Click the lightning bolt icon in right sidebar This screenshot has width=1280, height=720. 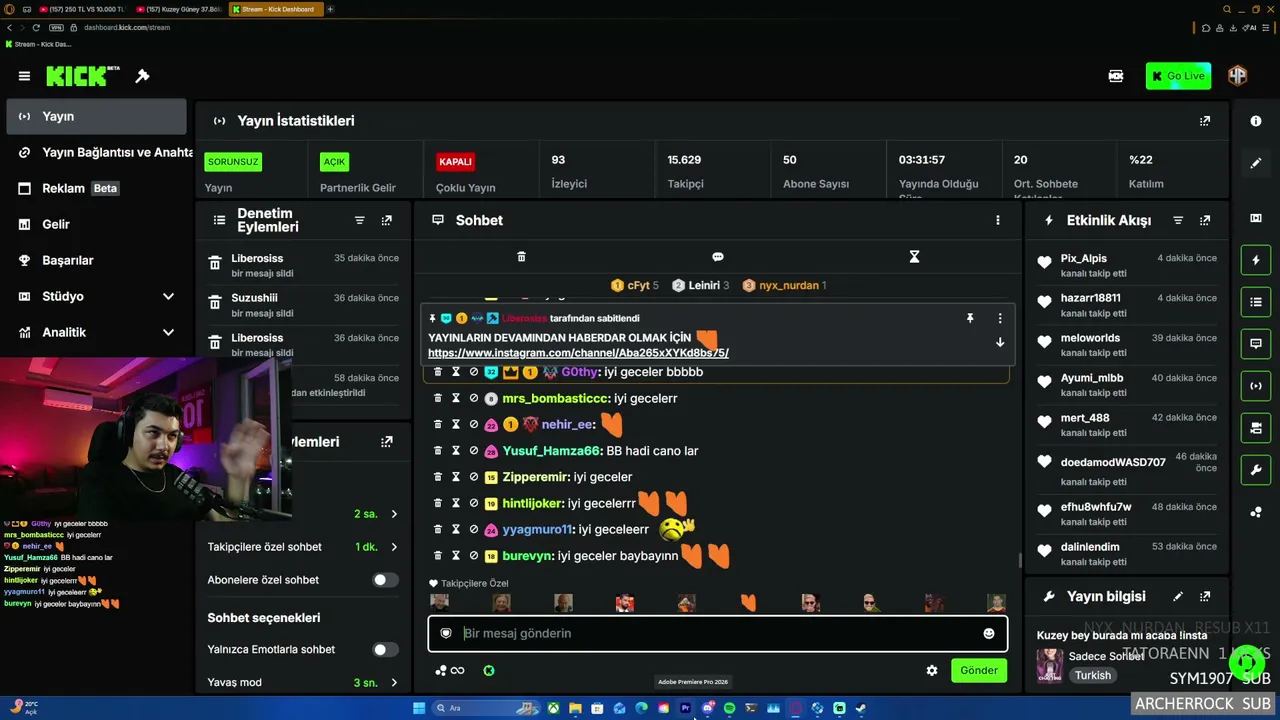point(1256,260)
